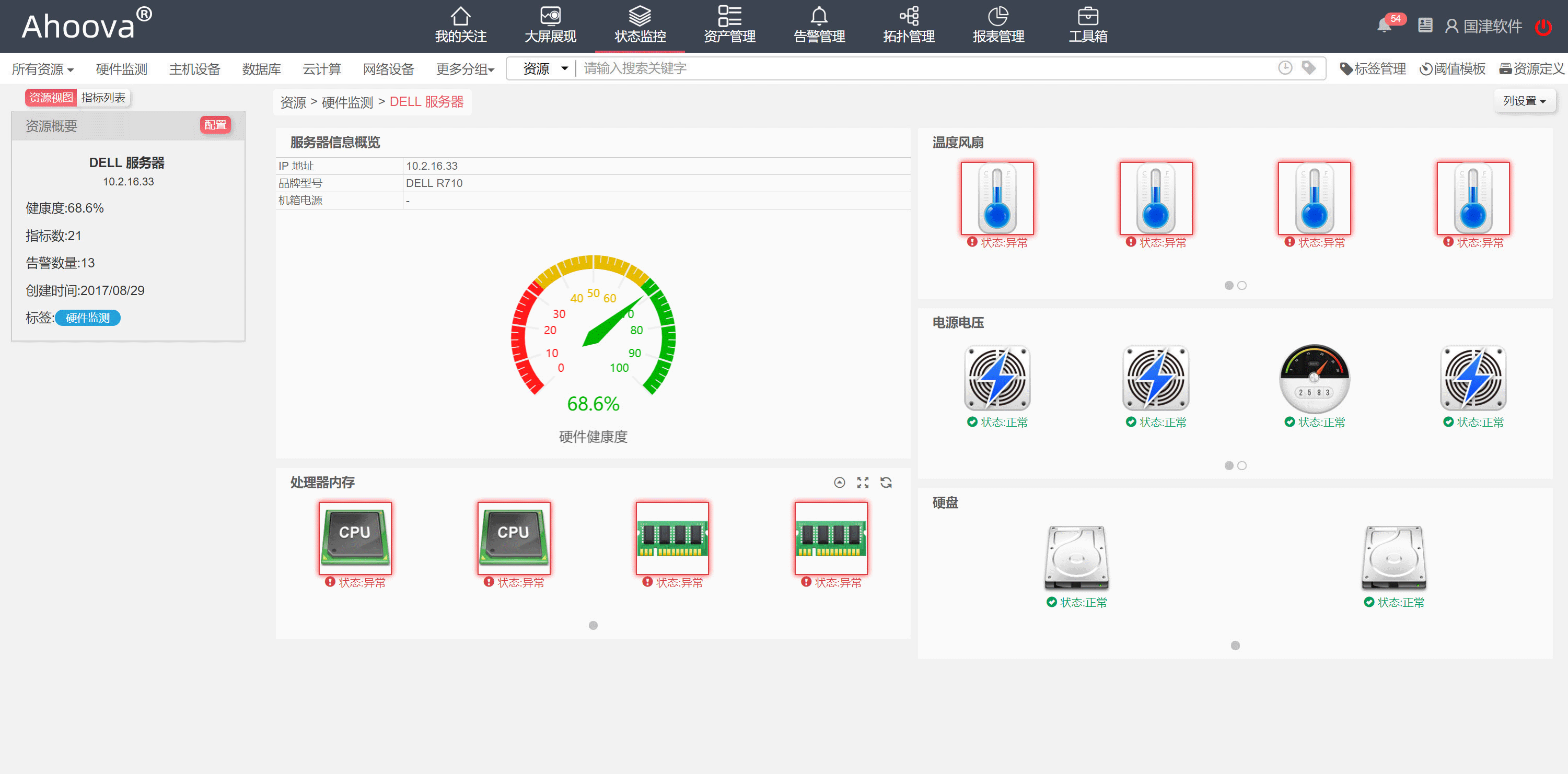Click the red power logout icon
This screenshot has height=774, width=1568.
(1543, 27)
